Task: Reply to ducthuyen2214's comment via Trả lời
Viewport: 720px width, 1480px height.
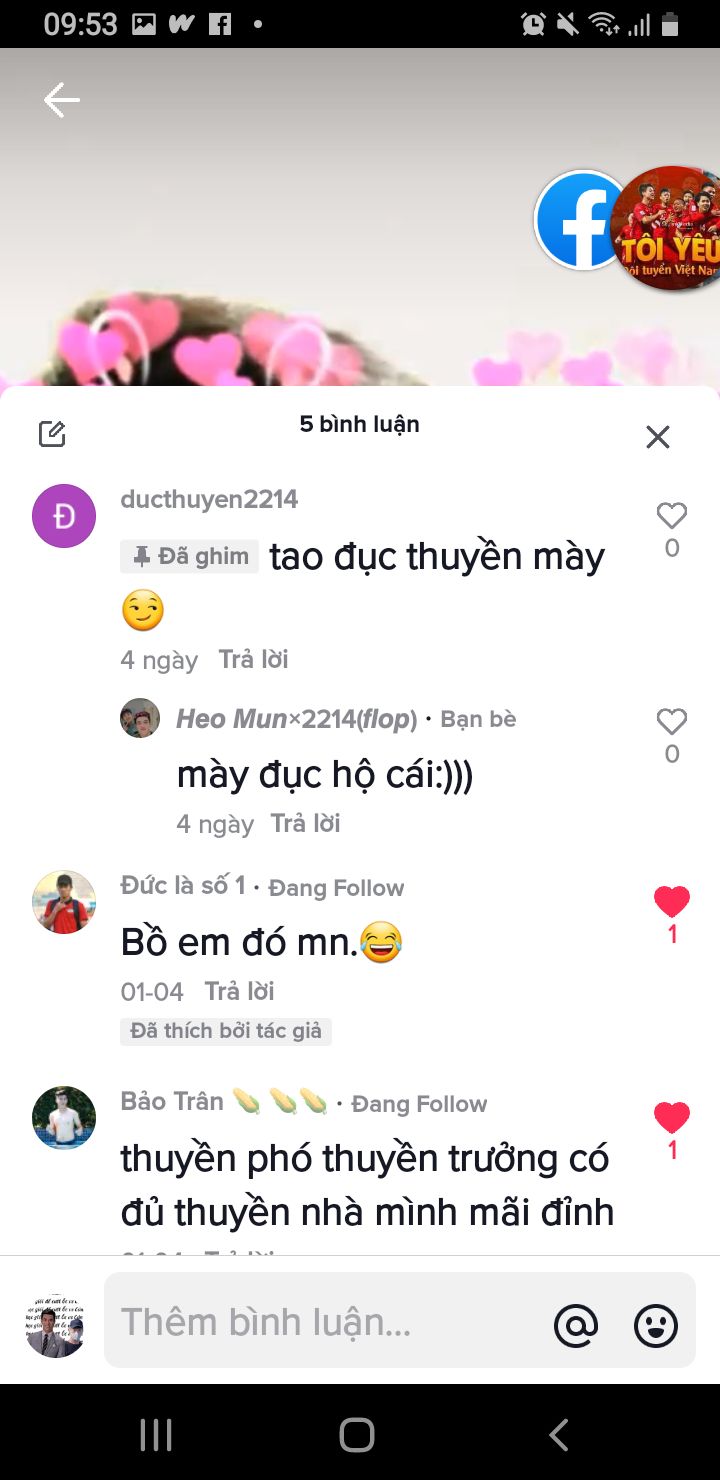Action: tap(253, 660)
